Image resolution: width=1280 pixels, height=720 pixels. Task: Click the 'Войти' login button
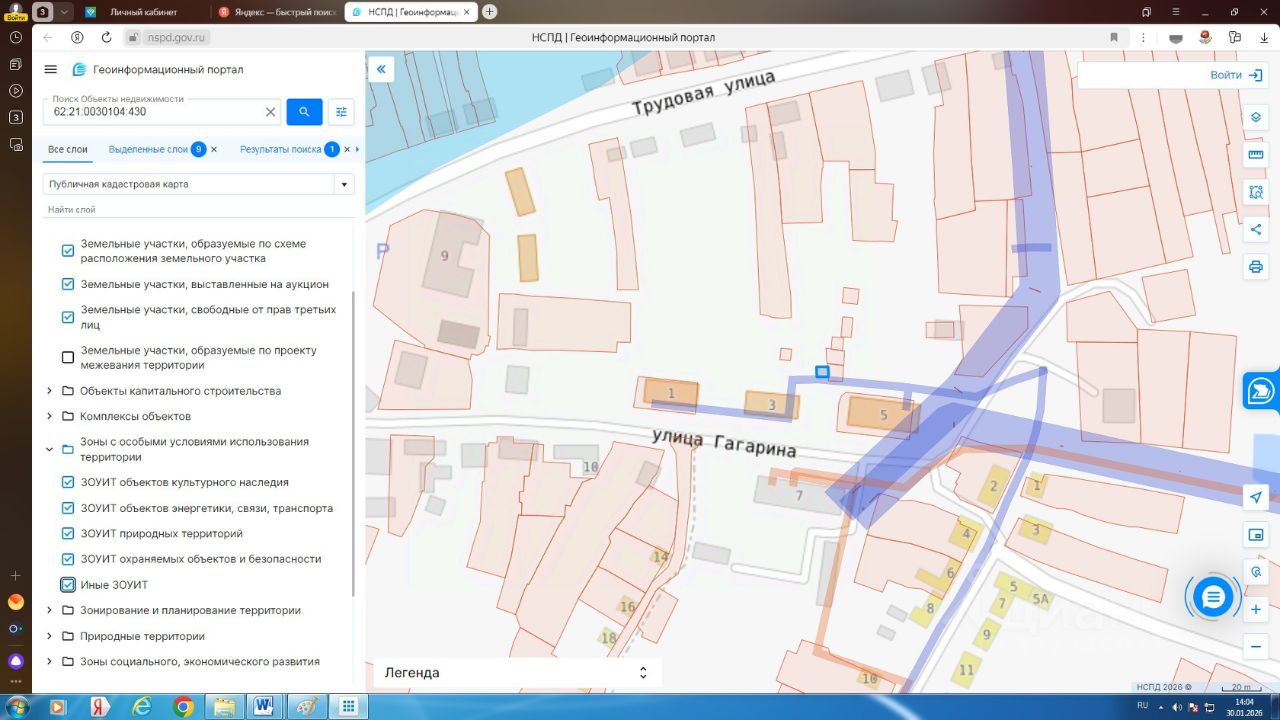[x=1237, y=75]
